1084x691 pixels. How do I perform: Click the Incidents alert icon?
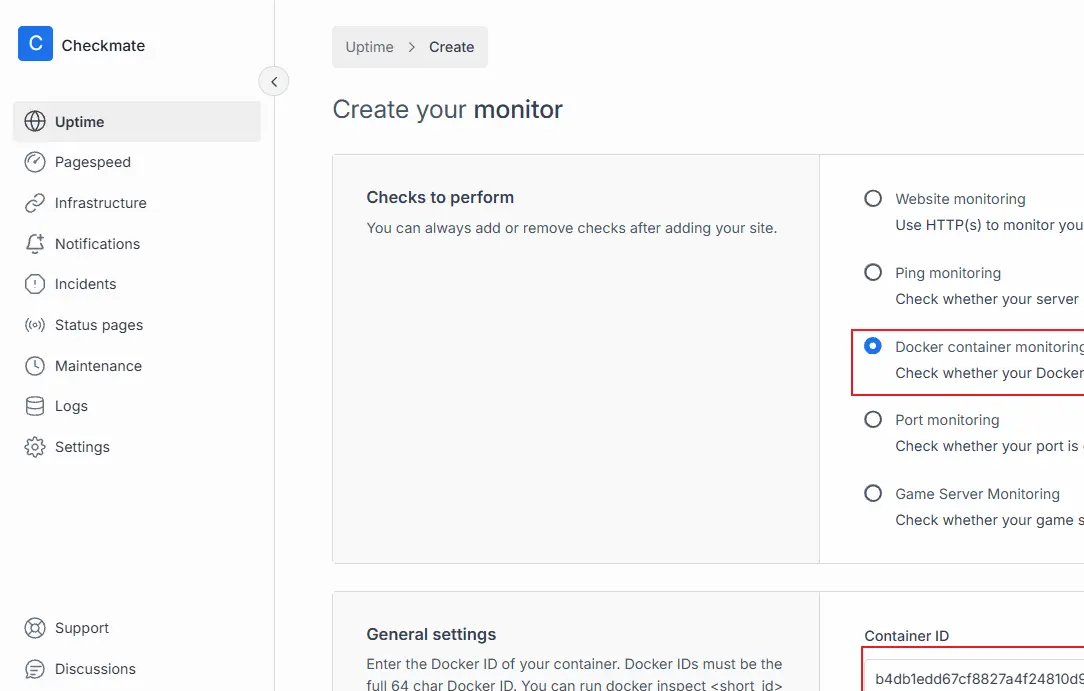click(35, 284)
